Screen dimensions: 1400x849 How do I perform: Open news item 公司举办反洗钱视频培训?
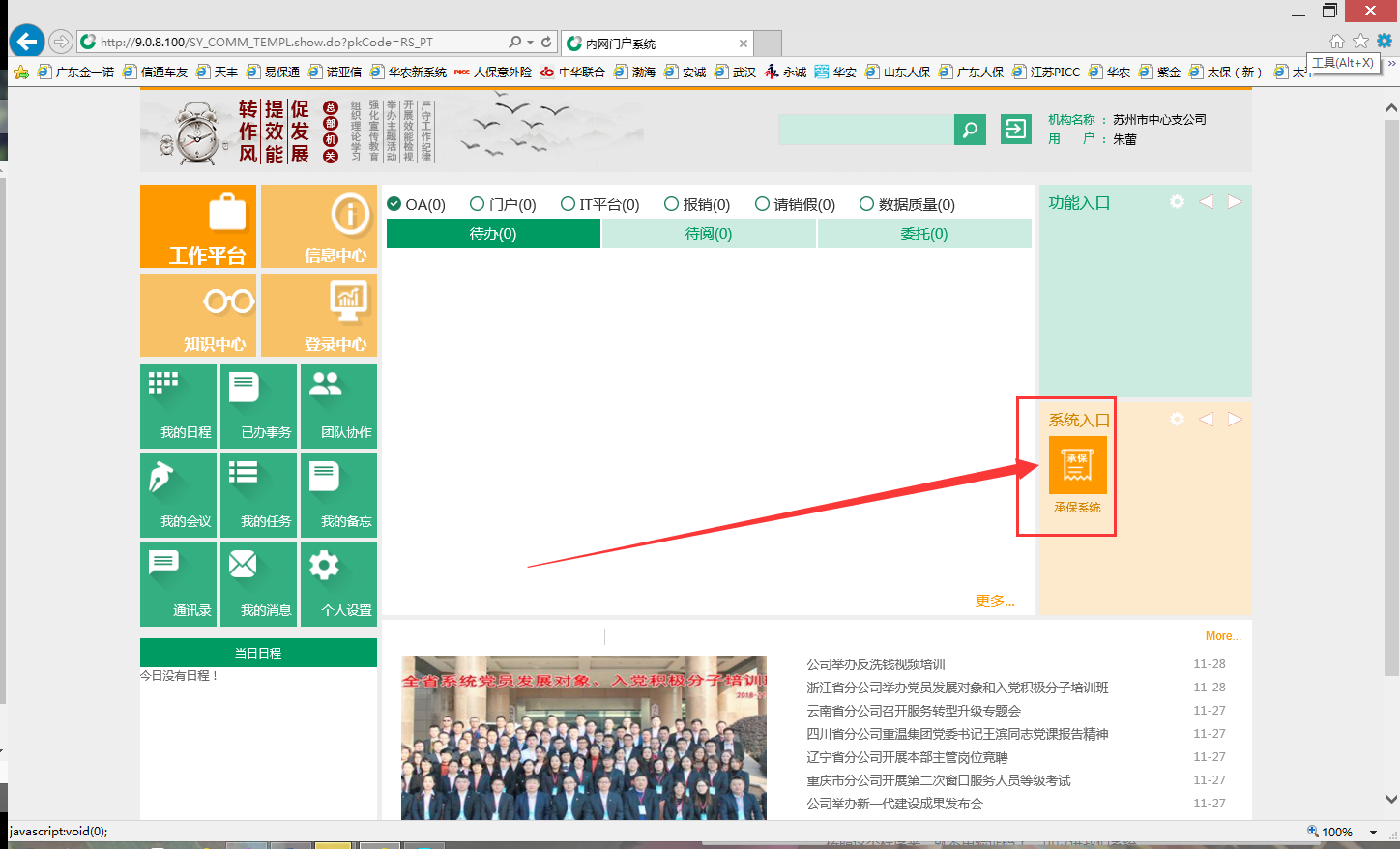pyautogui.click(x=876, y=664)
